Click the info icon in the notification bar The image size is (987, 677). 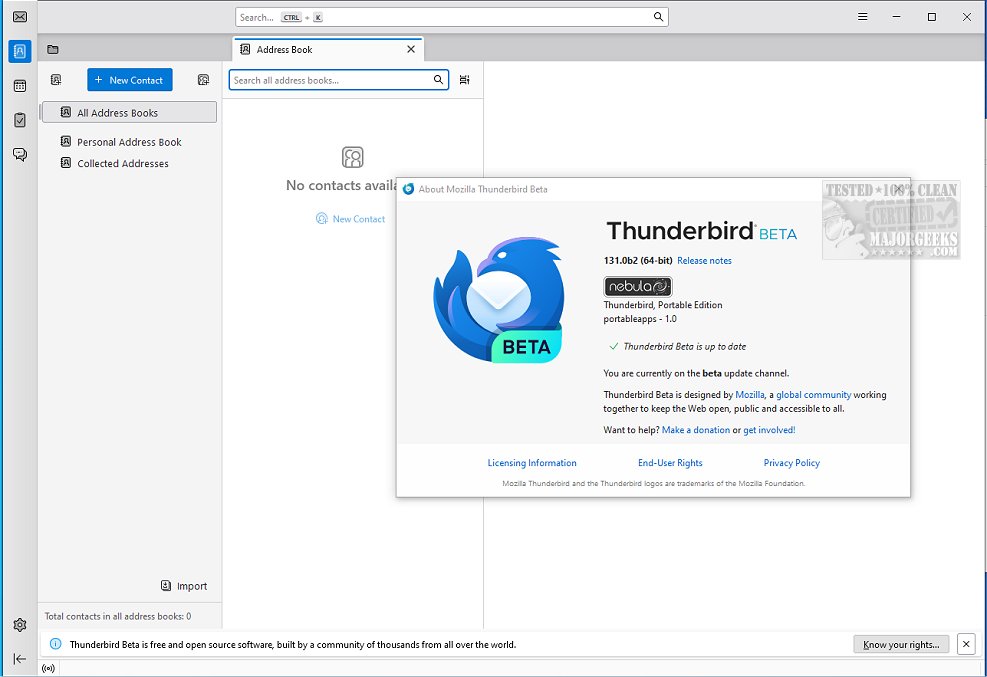point(55,644)
